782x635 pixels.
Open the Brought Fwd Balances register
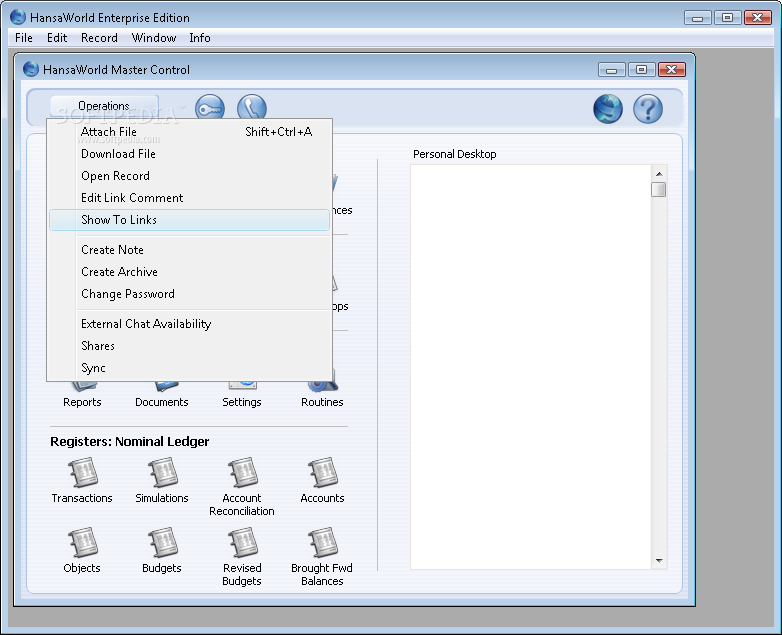coord(323,543)
